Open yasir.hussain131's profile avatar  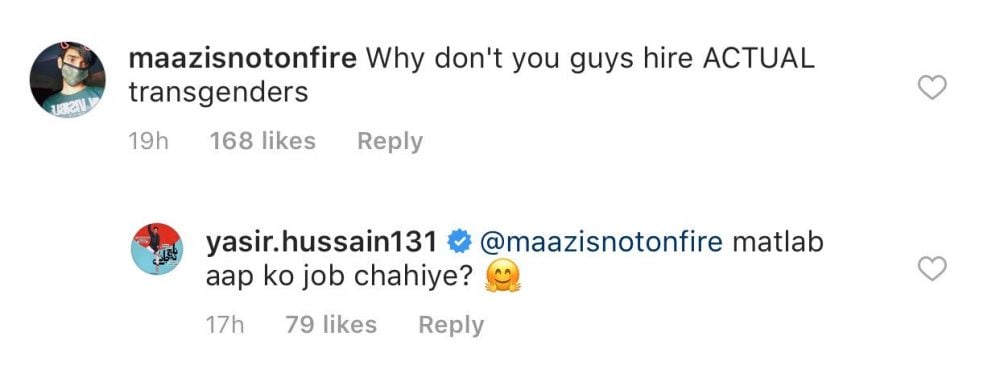tap(157, 249)
